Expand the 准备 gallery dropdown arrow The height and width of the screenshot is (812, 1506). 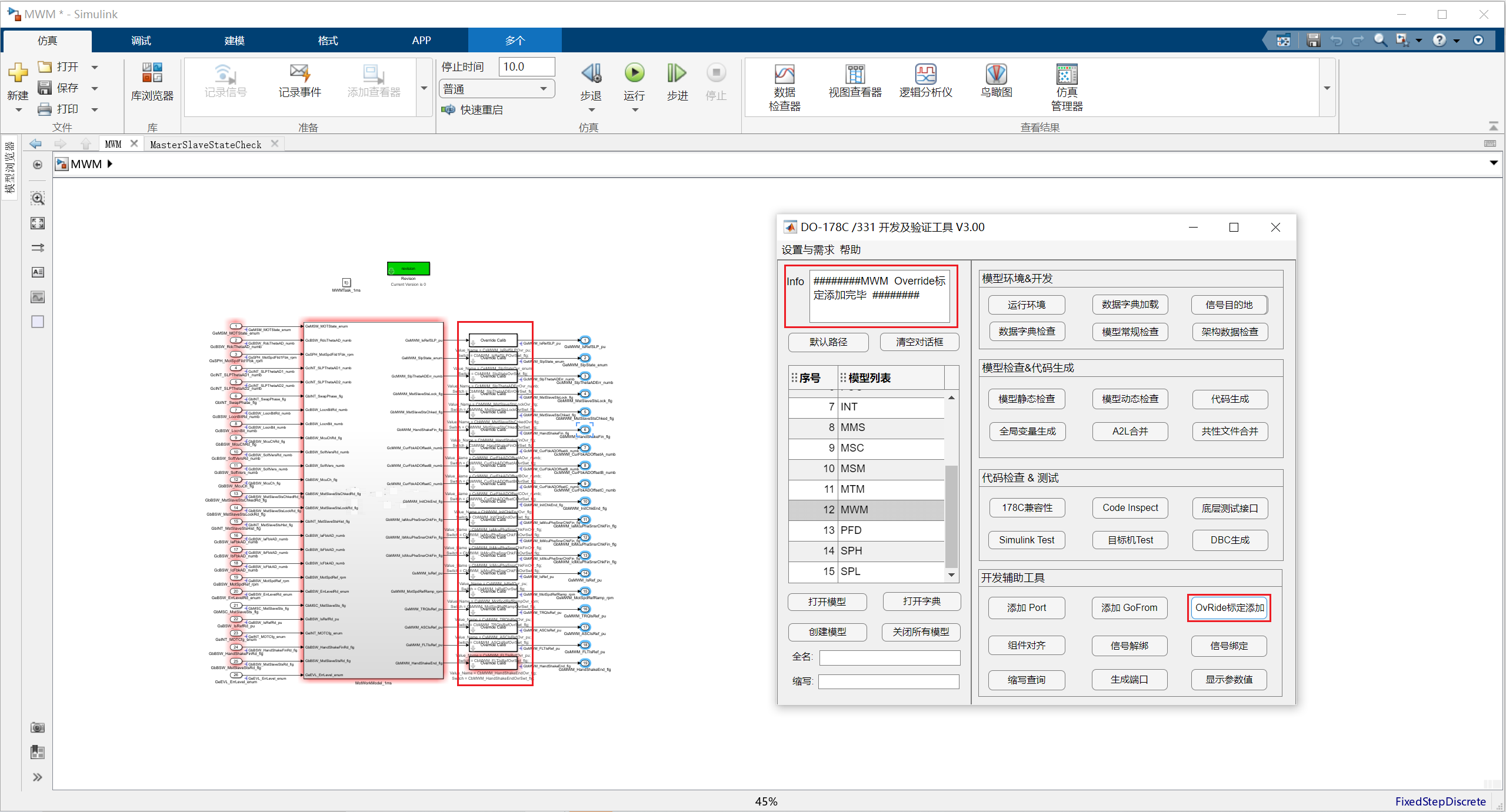click(424, 88)
